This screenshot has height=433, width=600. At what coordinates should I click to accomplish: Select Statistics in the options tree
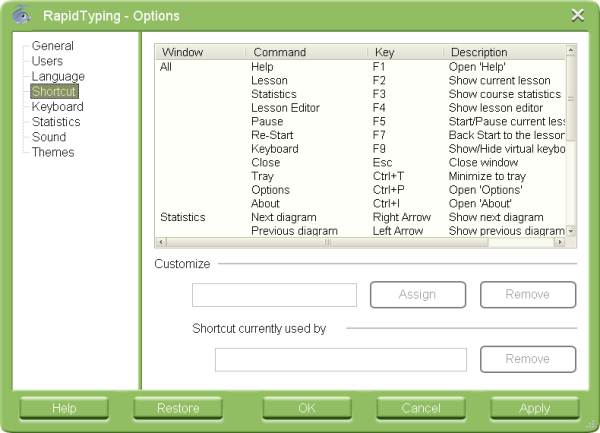(56, 122)
